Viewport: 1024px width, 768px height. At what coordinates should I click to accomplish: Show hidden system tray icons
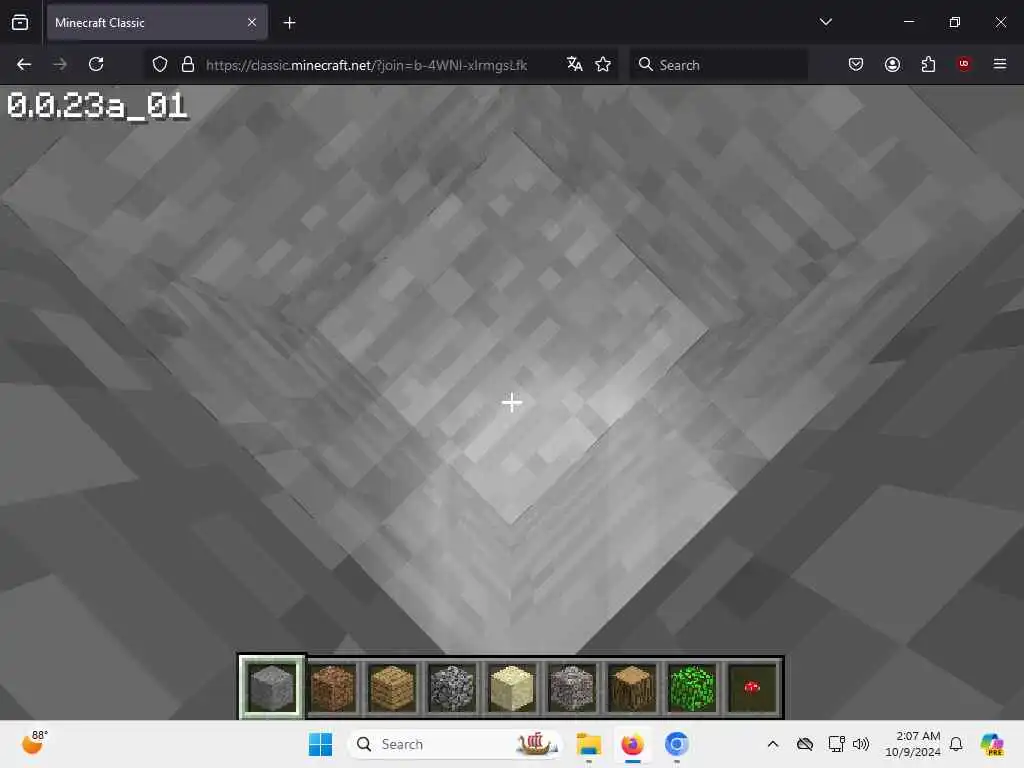coord(773,744)
